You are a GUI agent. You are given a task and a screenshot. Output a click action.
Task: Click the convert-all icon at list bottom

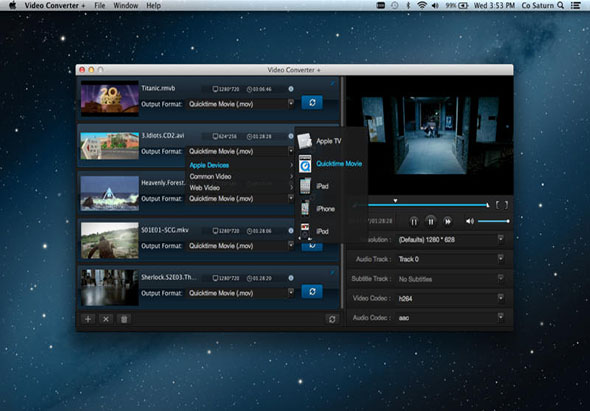[332, 319]
